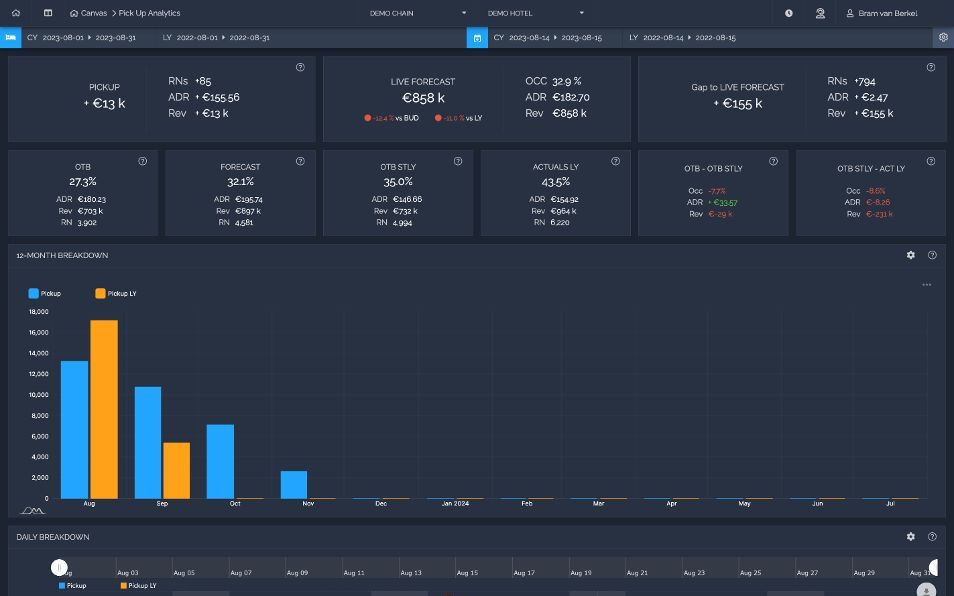Image resolution: width=954 pixels, height=596 pixels.
Task: Open the clock history icon
Action: tap(789, 13)
